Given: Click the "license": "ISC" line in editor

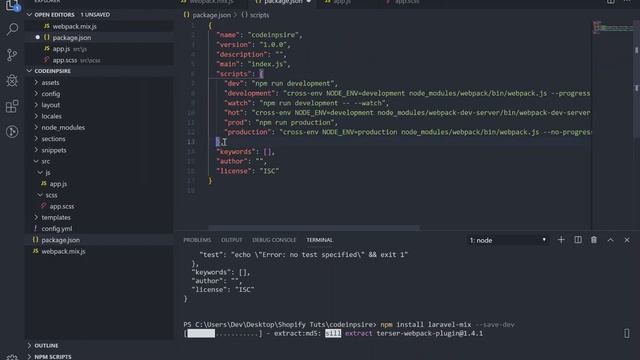Looking at the screenshot, I should coord(248,171).
